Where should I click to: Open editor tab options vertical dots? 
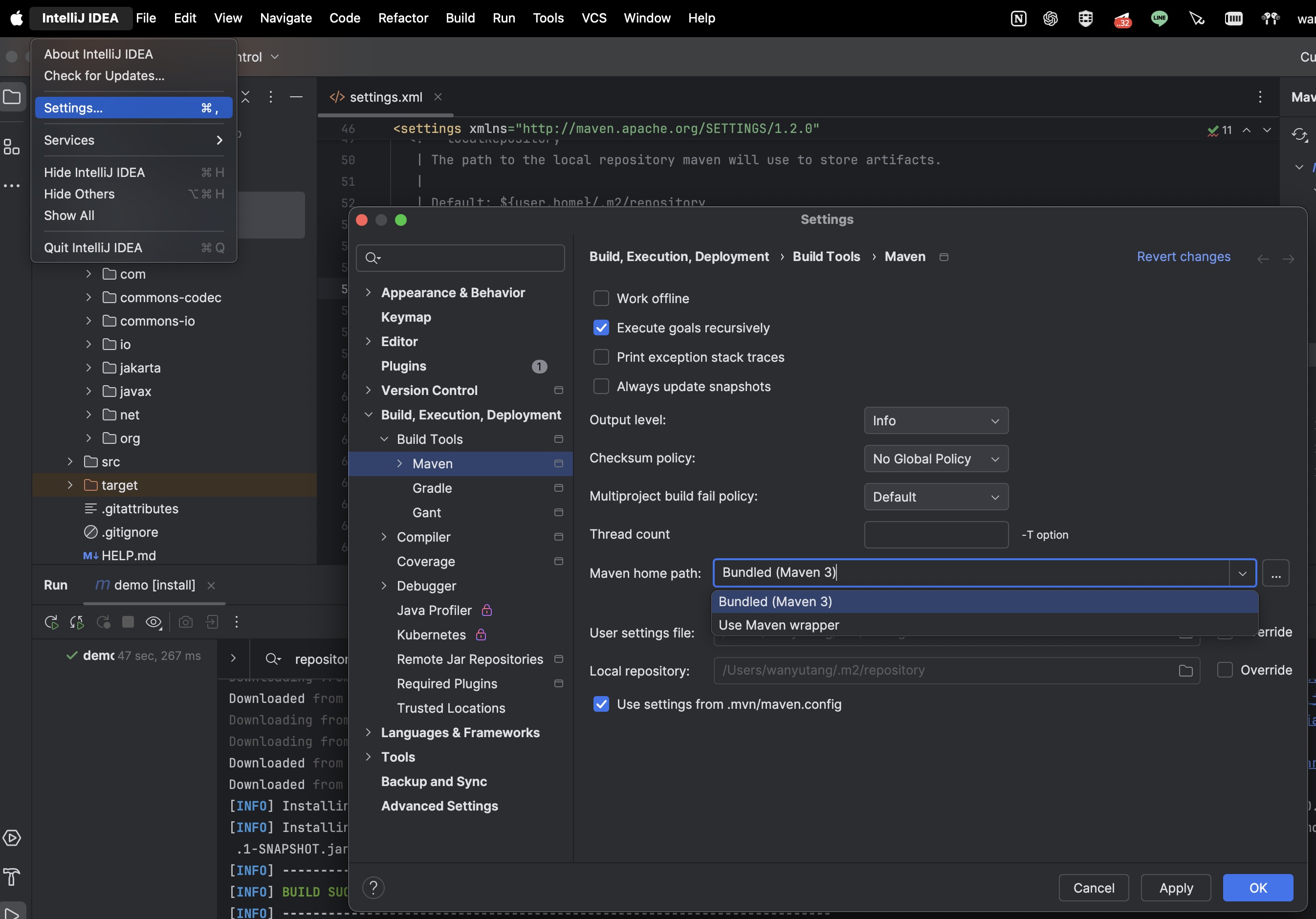pos(1260,97)
